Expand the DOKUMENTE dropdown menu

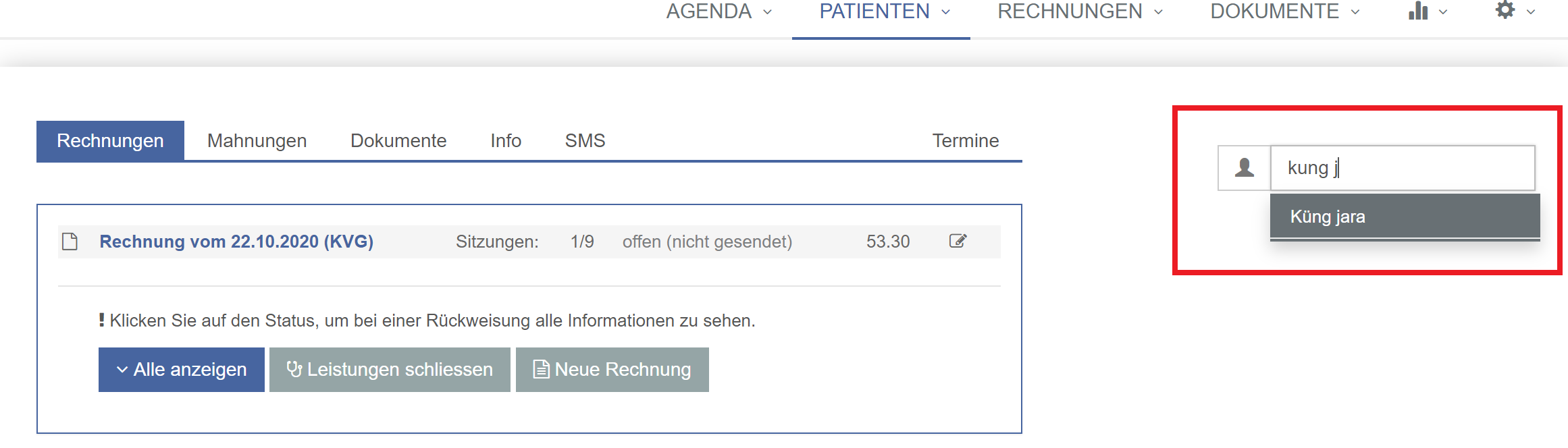[1285, 11]
